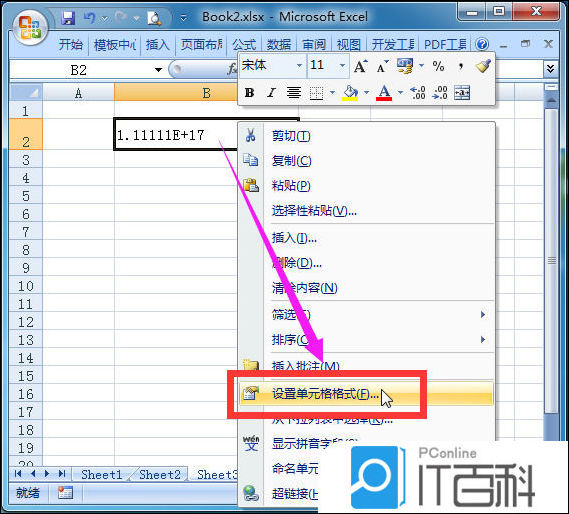The height and width of the screenshot is (514, 569).
Task: Click the macro recording status bar icon
Action: coord(65,493)
